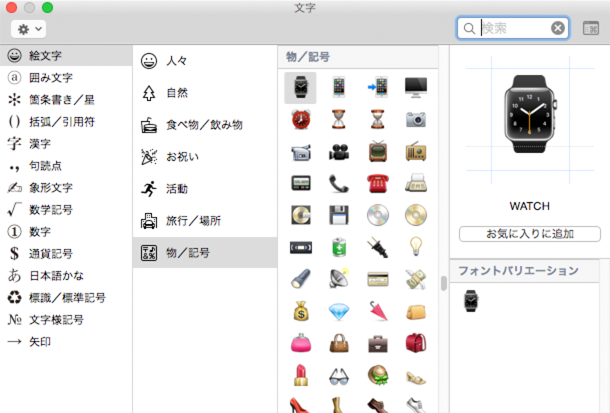
Task: Select 句読点 category
Action: (x=66, y=166)
